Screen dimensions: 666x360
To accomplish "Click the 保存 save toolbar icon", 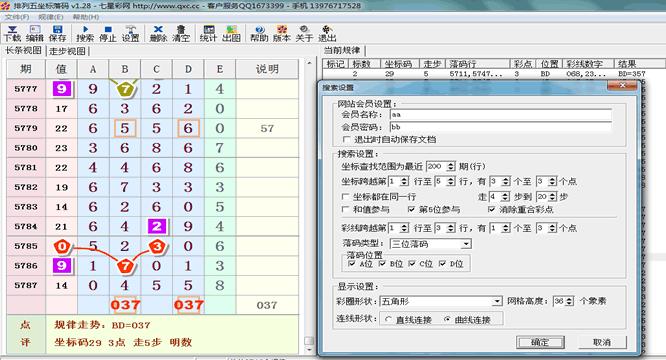I will pos(57,34).
